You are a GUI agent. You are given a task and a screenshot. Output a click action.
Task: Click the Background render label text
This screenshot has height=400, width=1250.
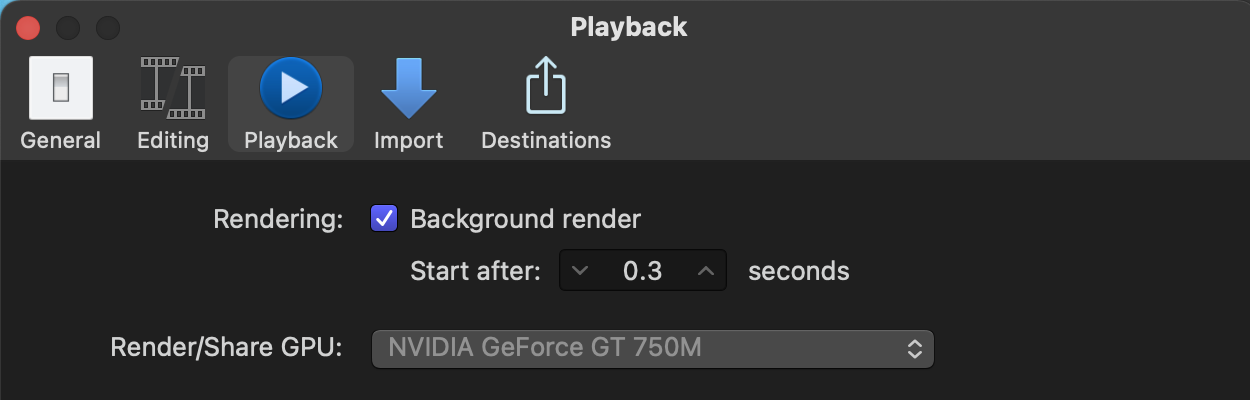(525, 218)
